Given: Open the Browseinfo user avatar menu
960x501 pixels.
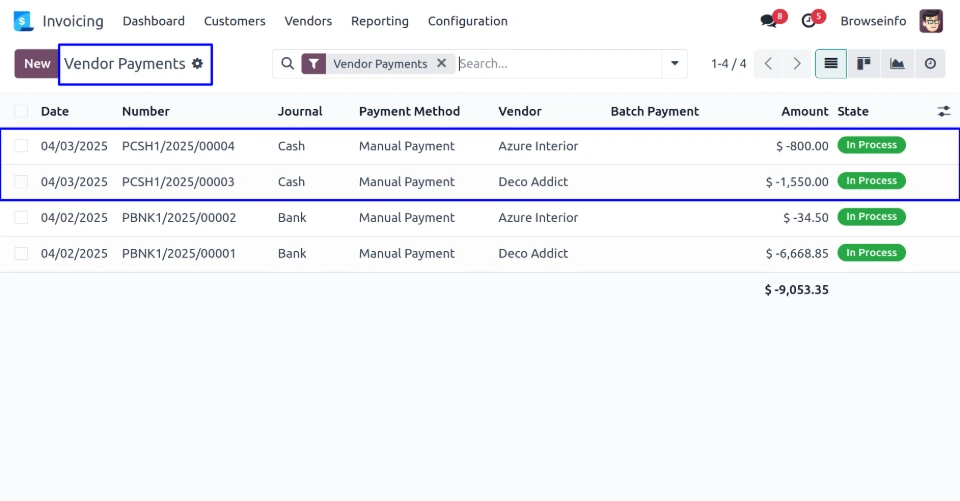Looking at the screenshot, I should pyautogui.click(x=931, y=21).
